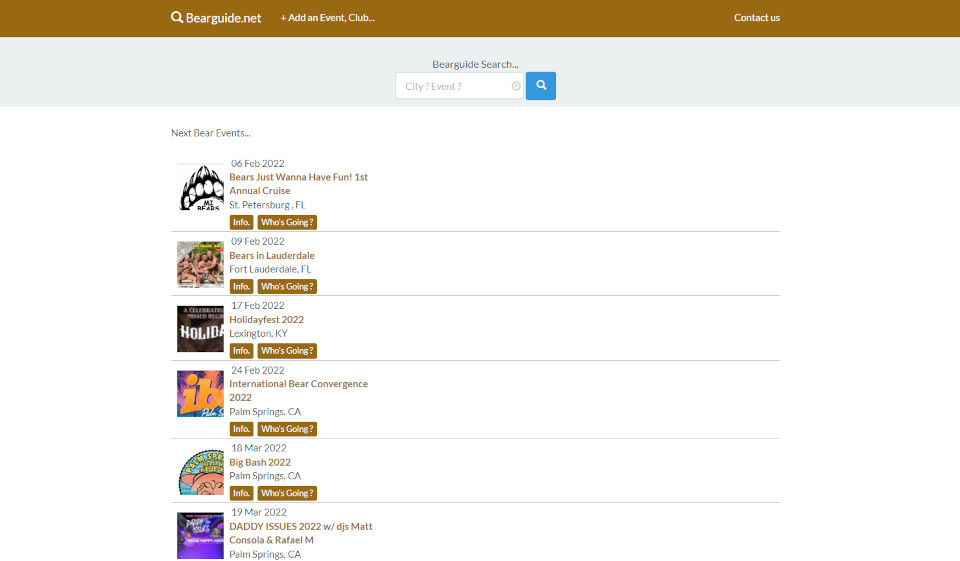Viewport: 960px width, 561px height.
Task: Click the Bears in Lauderdale event image
Action: [201, 264]
